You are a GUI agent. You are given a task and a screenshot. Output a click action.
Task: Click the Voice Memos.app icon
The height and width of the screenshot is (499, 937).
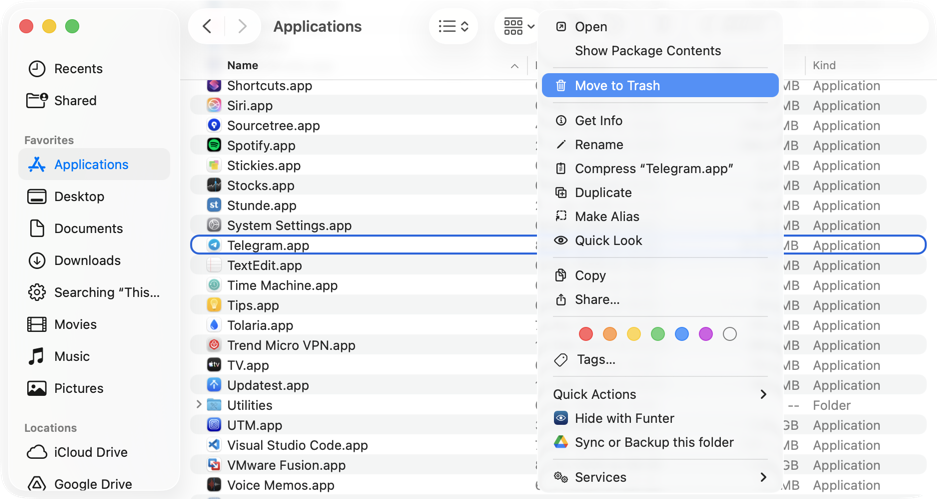[x=214, y=485]
